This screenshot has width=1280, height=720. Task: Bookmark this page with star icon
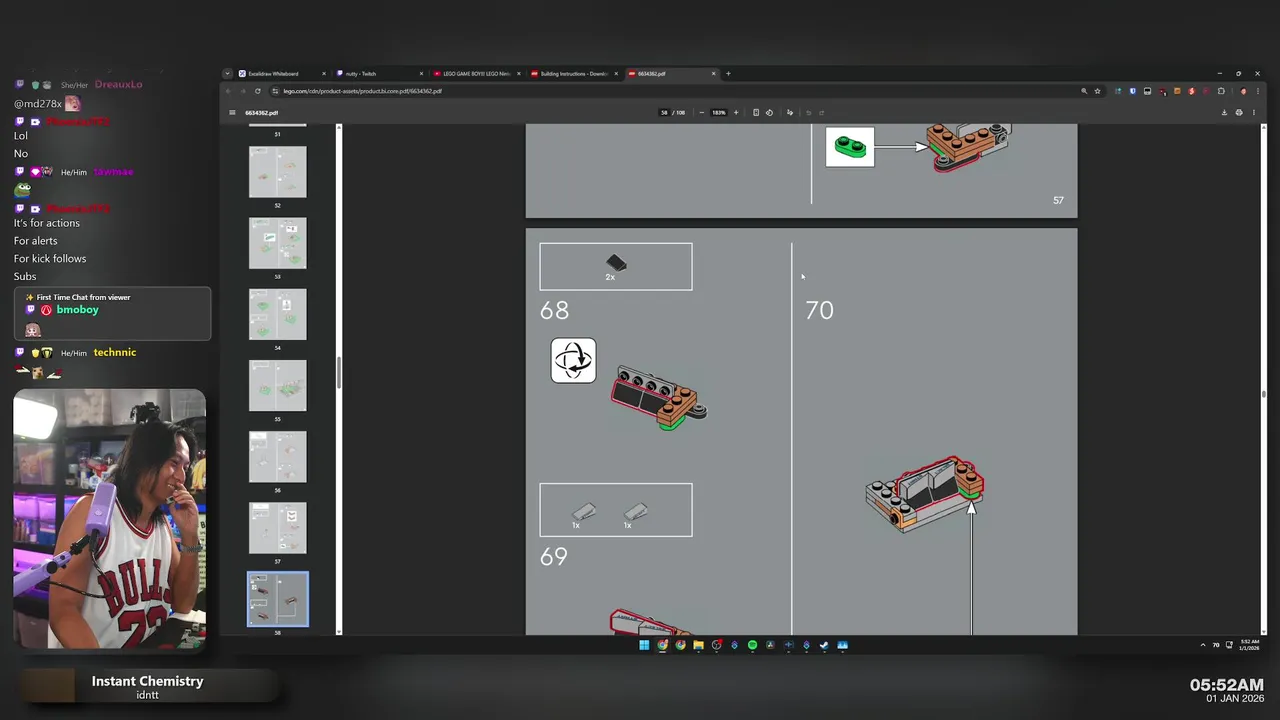(x=1097, y=91)
